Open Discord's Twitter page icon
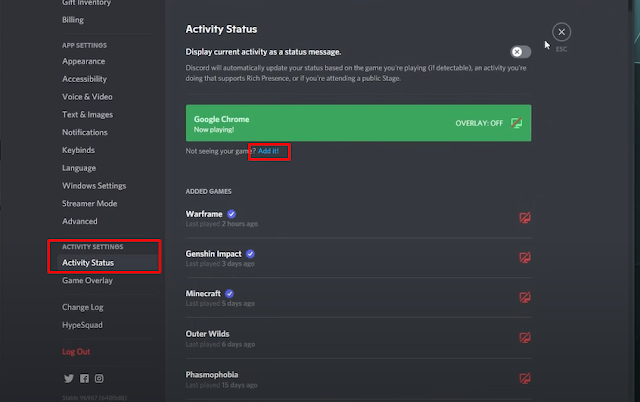Image resolution: width=640 pixels, height=402 pixels. coord(69,378)
